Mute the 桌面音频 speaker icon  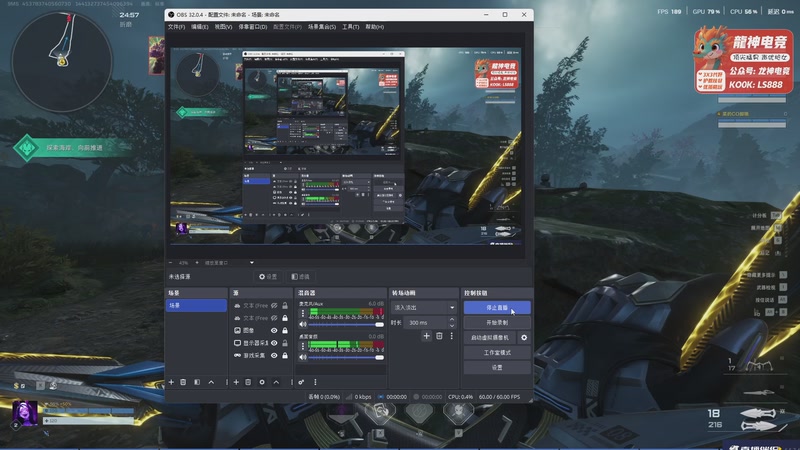pyautogui.click(x=303, y=357)
